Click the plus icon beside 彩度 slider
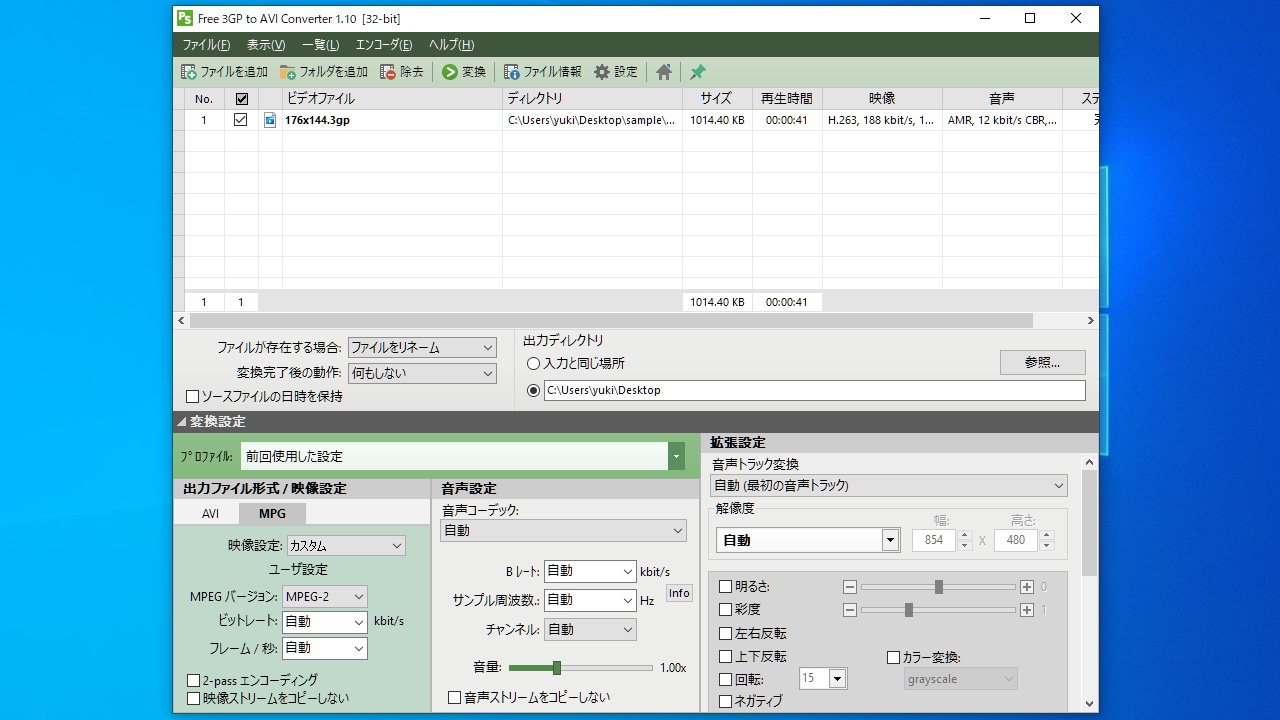This screenshot has width=1280, height=720. tap(1027, 610)
